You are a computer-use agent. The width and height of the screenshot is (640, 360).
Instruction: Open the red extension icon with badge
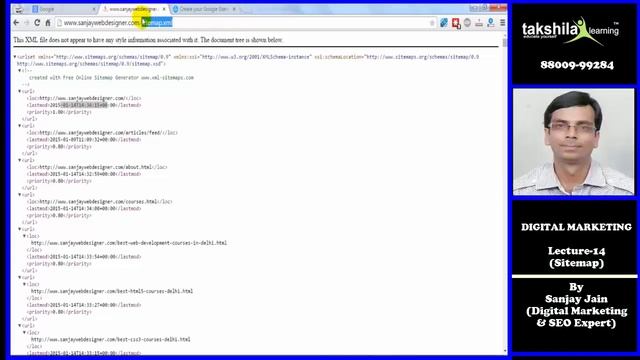(x=456, y=23)
